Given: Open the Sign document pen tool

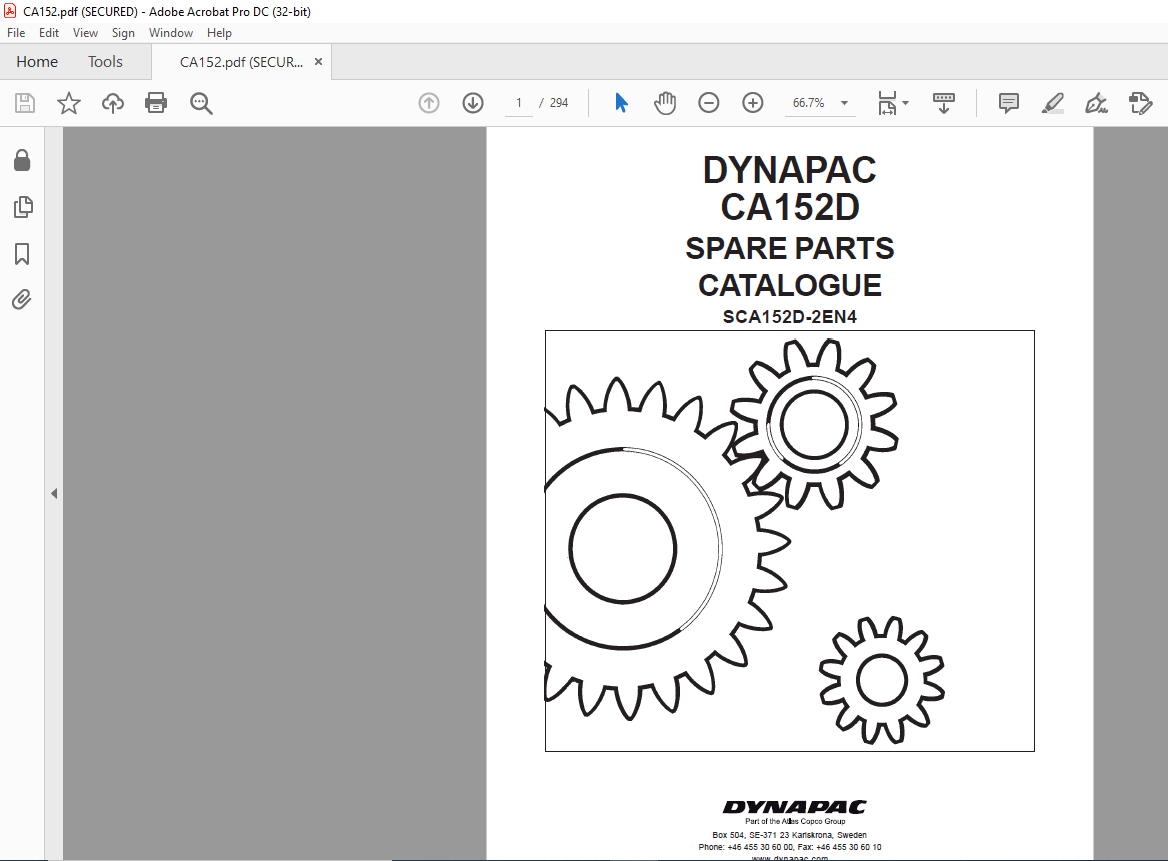Looking at the screenshot, I should pyautogui.click(x=1096, y=103).
